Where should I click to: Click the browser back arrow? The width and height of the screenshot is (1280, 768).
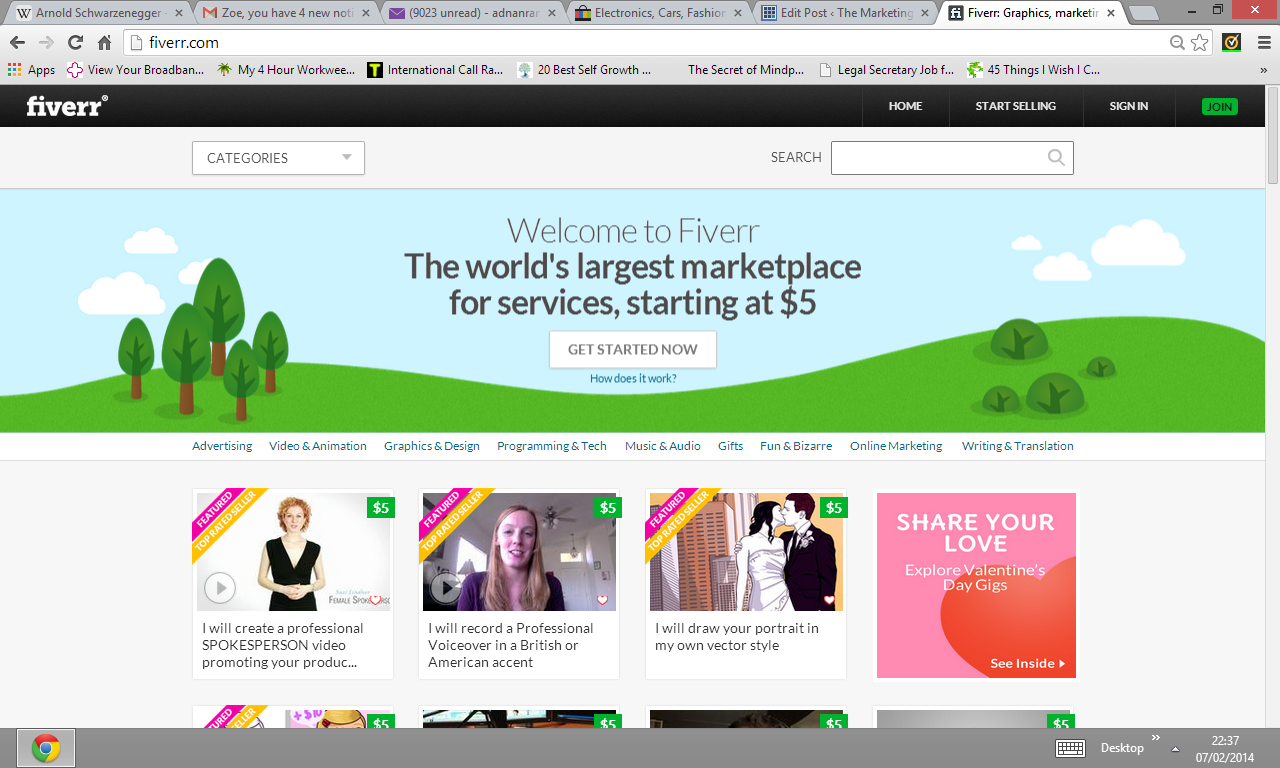17,43
